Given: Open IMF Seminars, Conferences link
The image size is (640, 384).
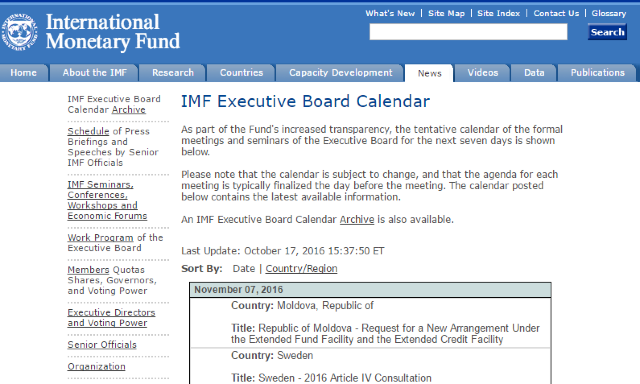Looking at the screenshot, I should [x=107, y=200].
